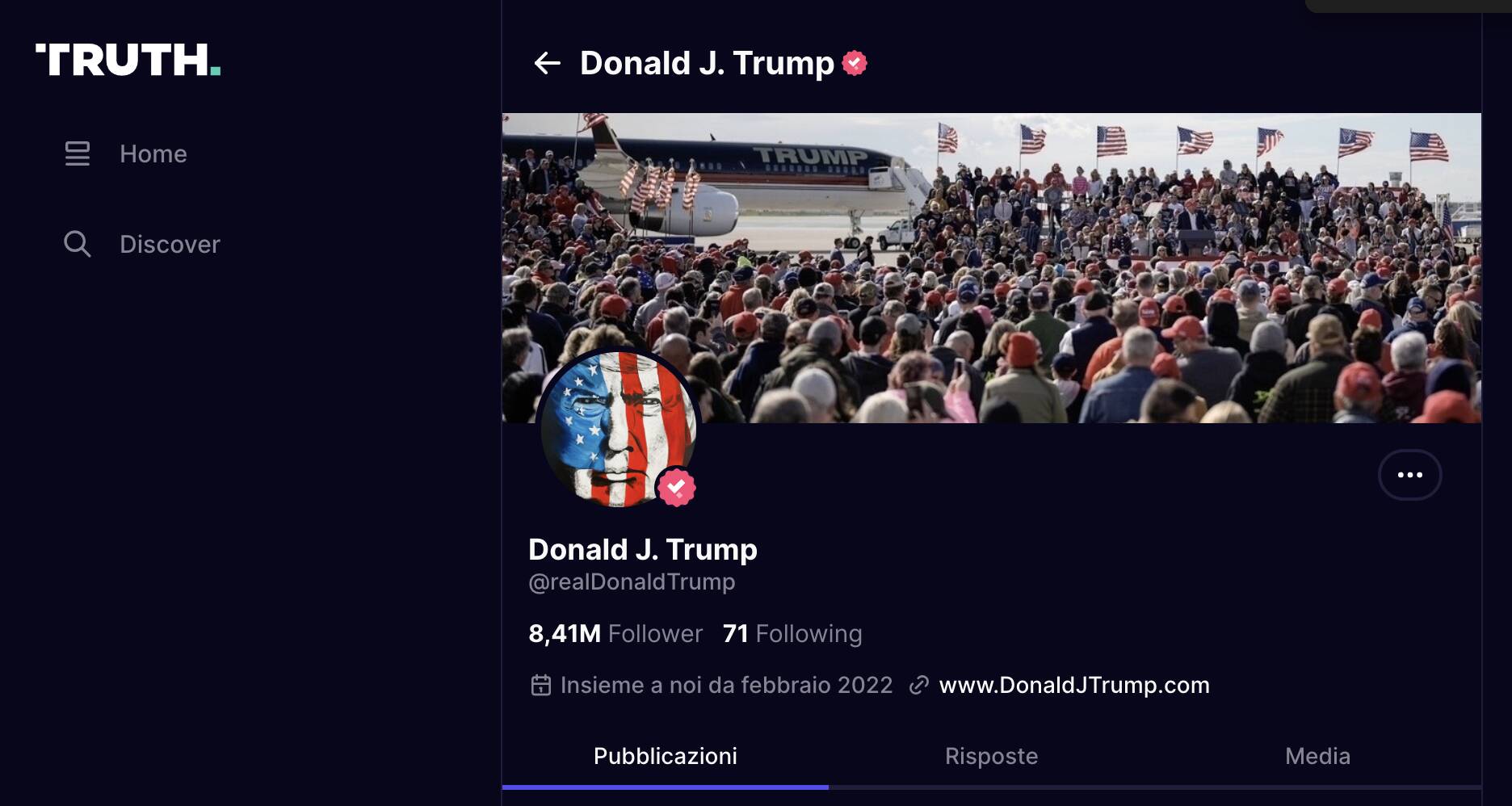Open the Home menu item

point(153,153)
